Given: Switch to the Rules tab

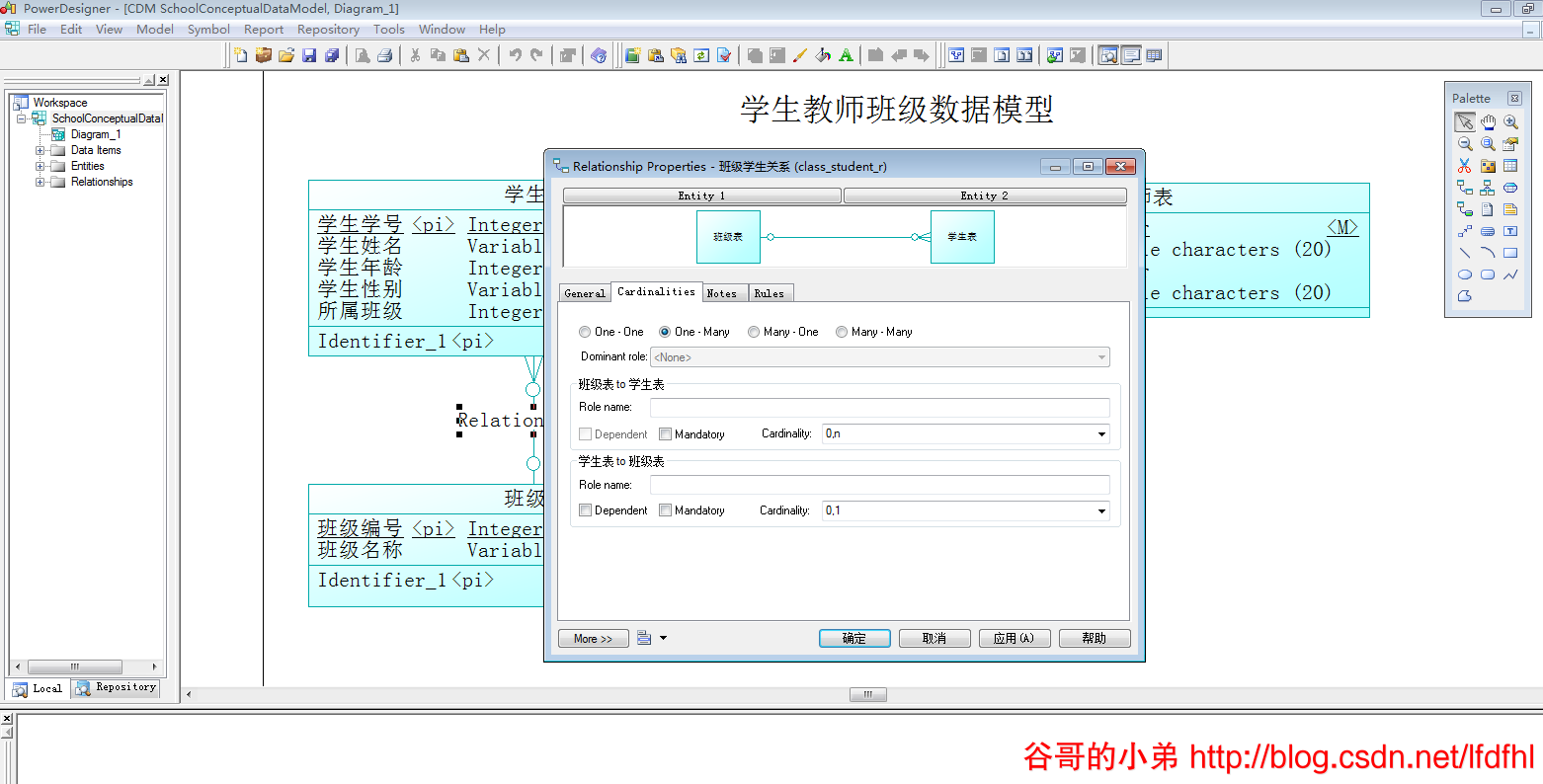Looking at the screenshot, I should coord(769,293).
